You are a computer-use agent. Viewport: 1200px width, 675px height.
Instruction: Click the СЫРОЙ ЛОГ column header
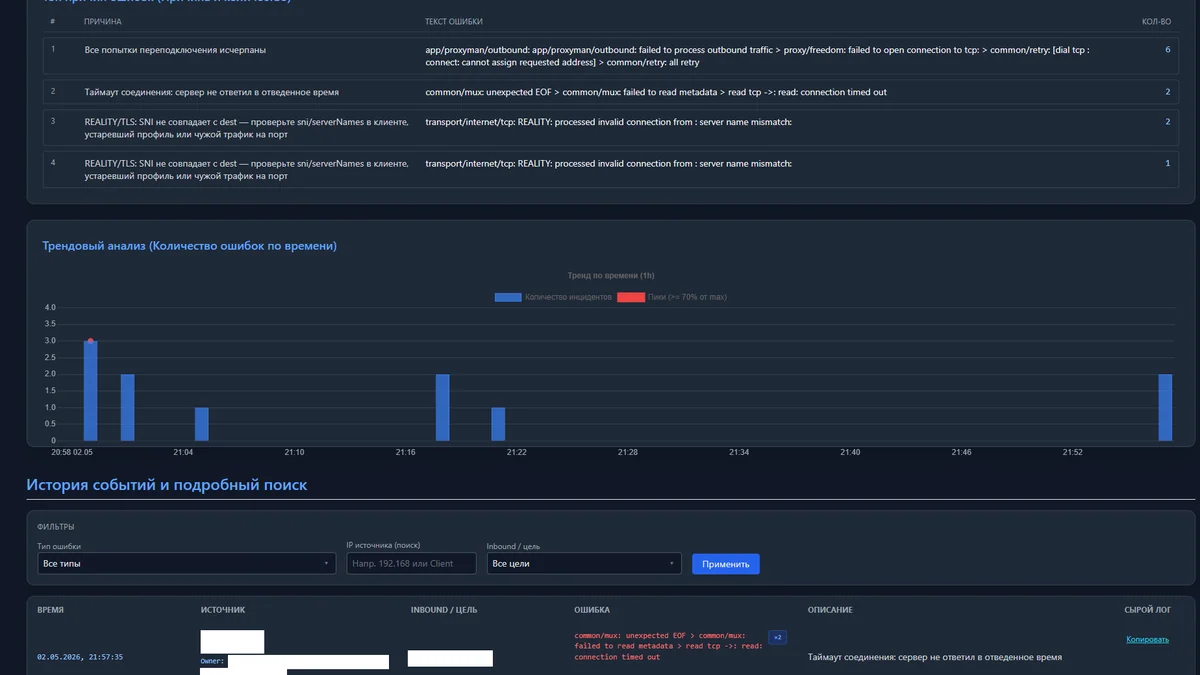coord(1147,609)
